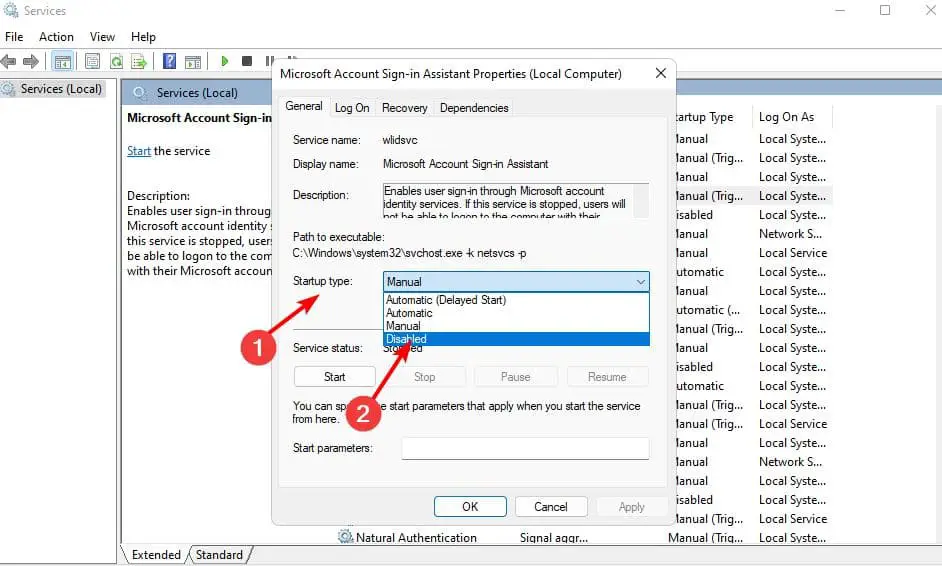Choose Disabled startup option
942x566 pixels.
pyautogui.click(x=516, y=339)
